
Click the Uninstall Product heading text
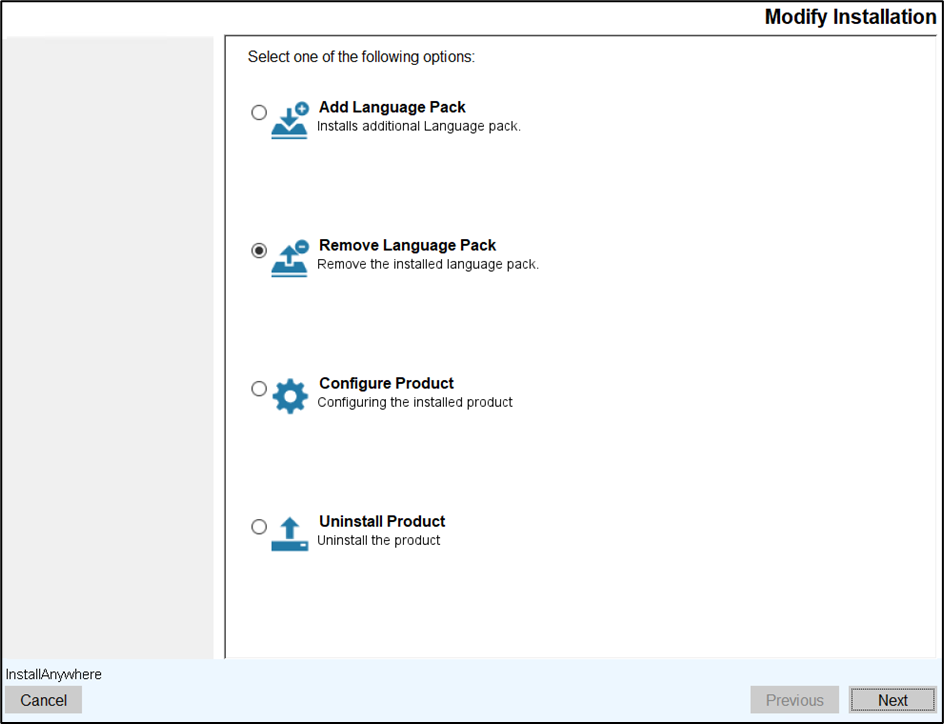click(382, 521)
